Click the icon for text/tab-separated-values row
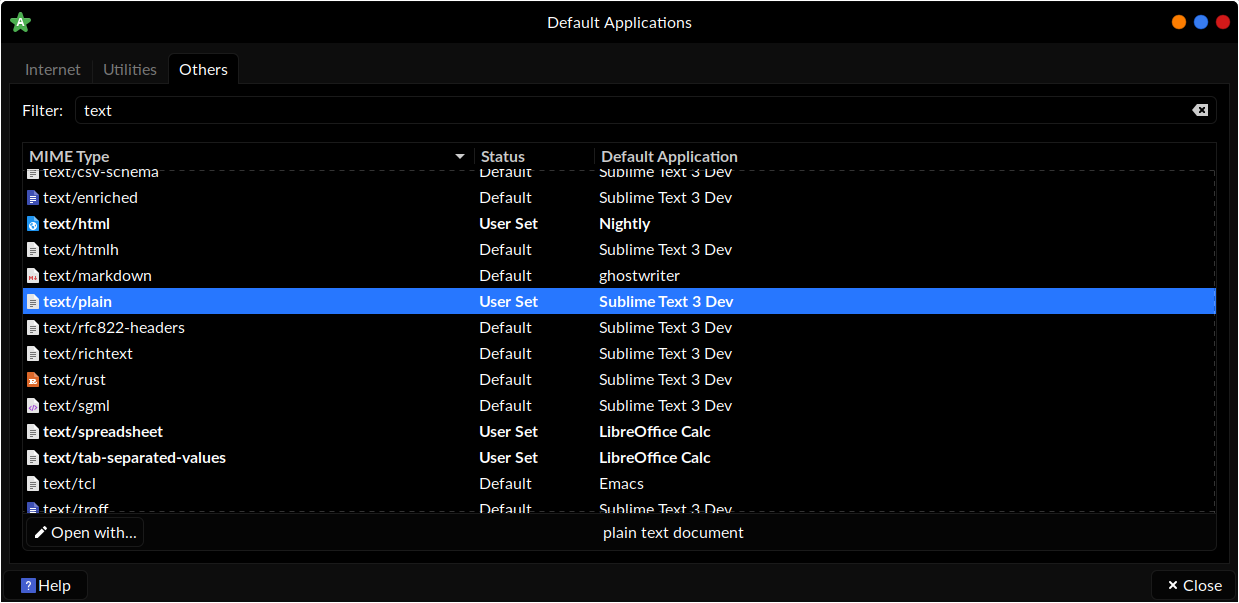 33,458
